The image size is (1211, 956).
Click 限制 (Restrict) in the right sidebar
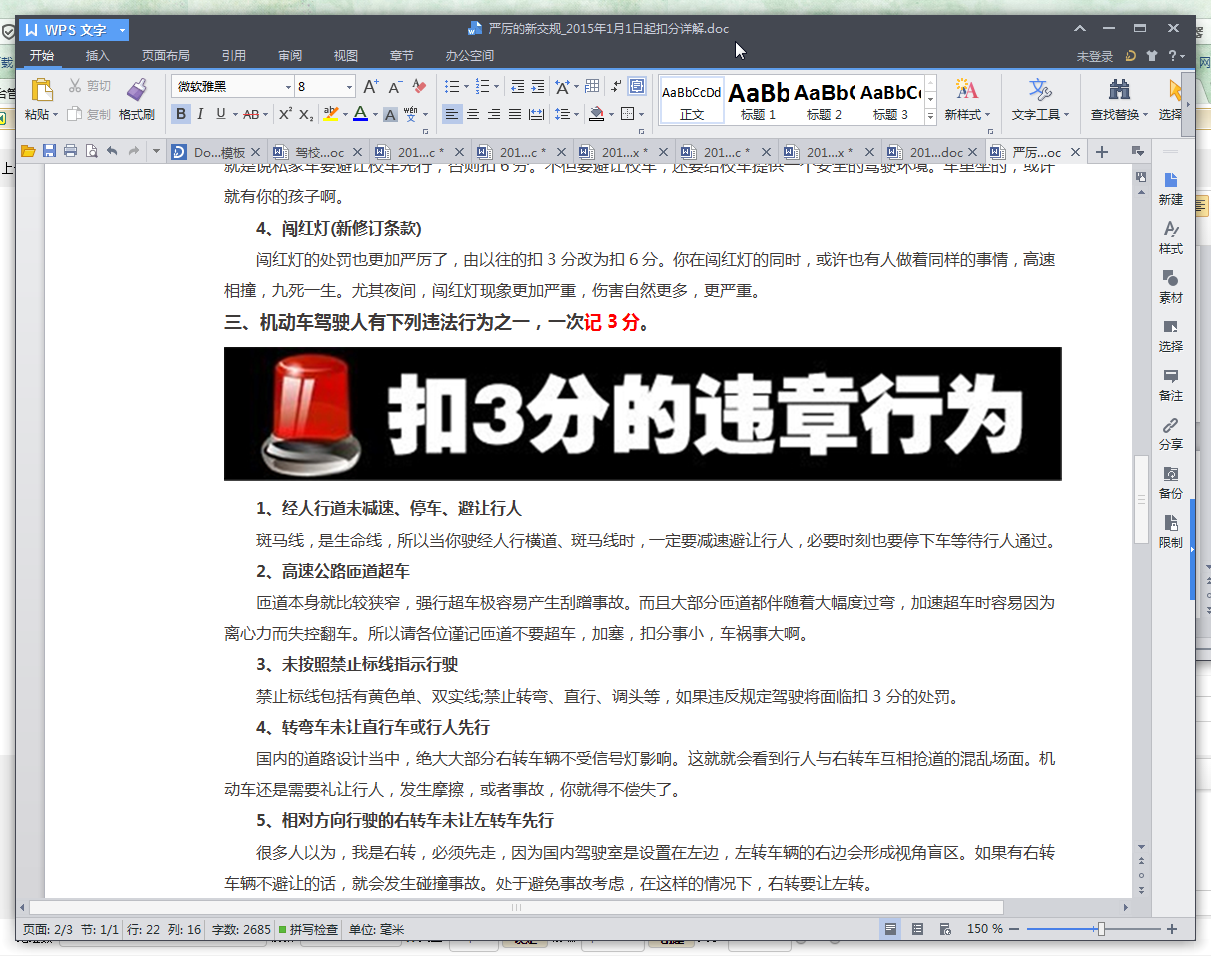coord(1170,531)
